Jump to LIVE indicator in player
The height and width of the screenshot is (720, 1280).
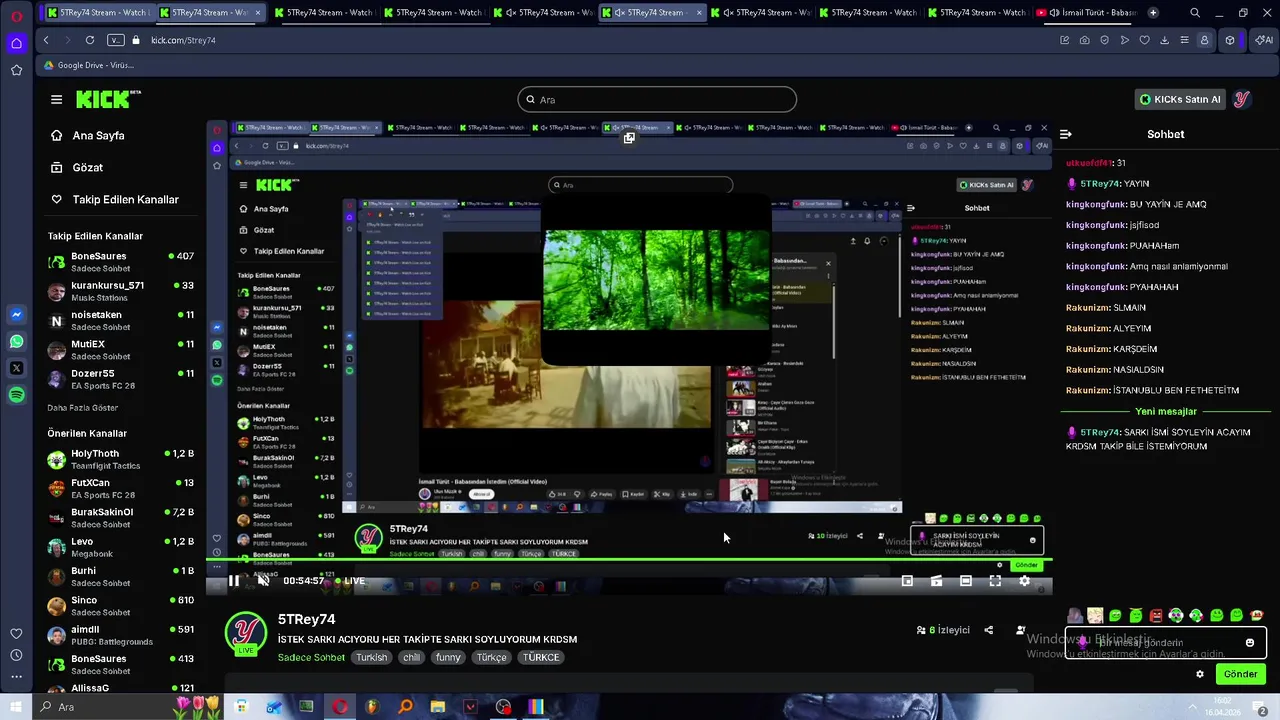tap(350, 581)
